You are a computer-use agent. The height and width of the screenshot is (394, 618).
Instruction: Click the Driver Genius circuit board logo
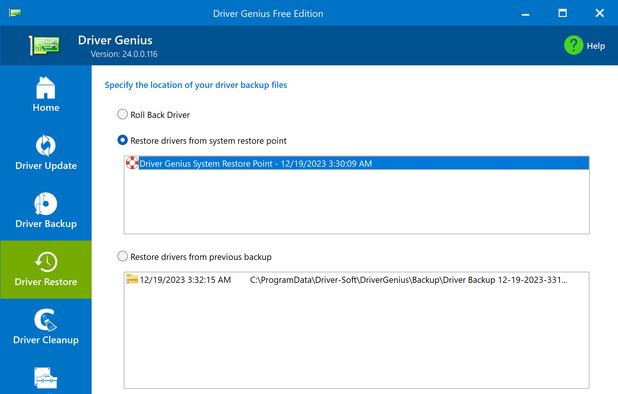click(x=45, y=45)
